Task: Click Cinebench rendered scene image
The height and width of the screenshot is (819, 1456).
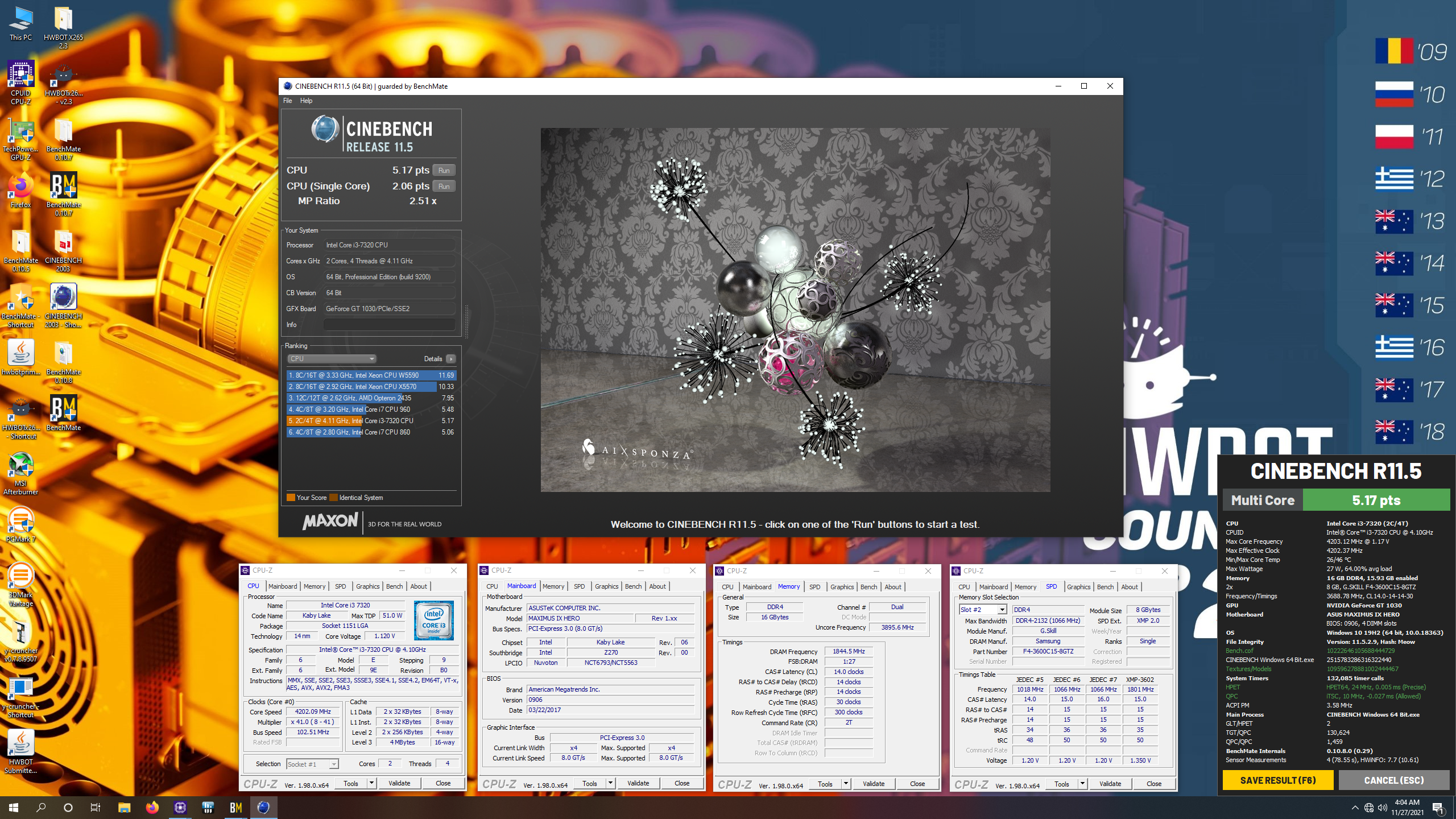Action: 795,310
